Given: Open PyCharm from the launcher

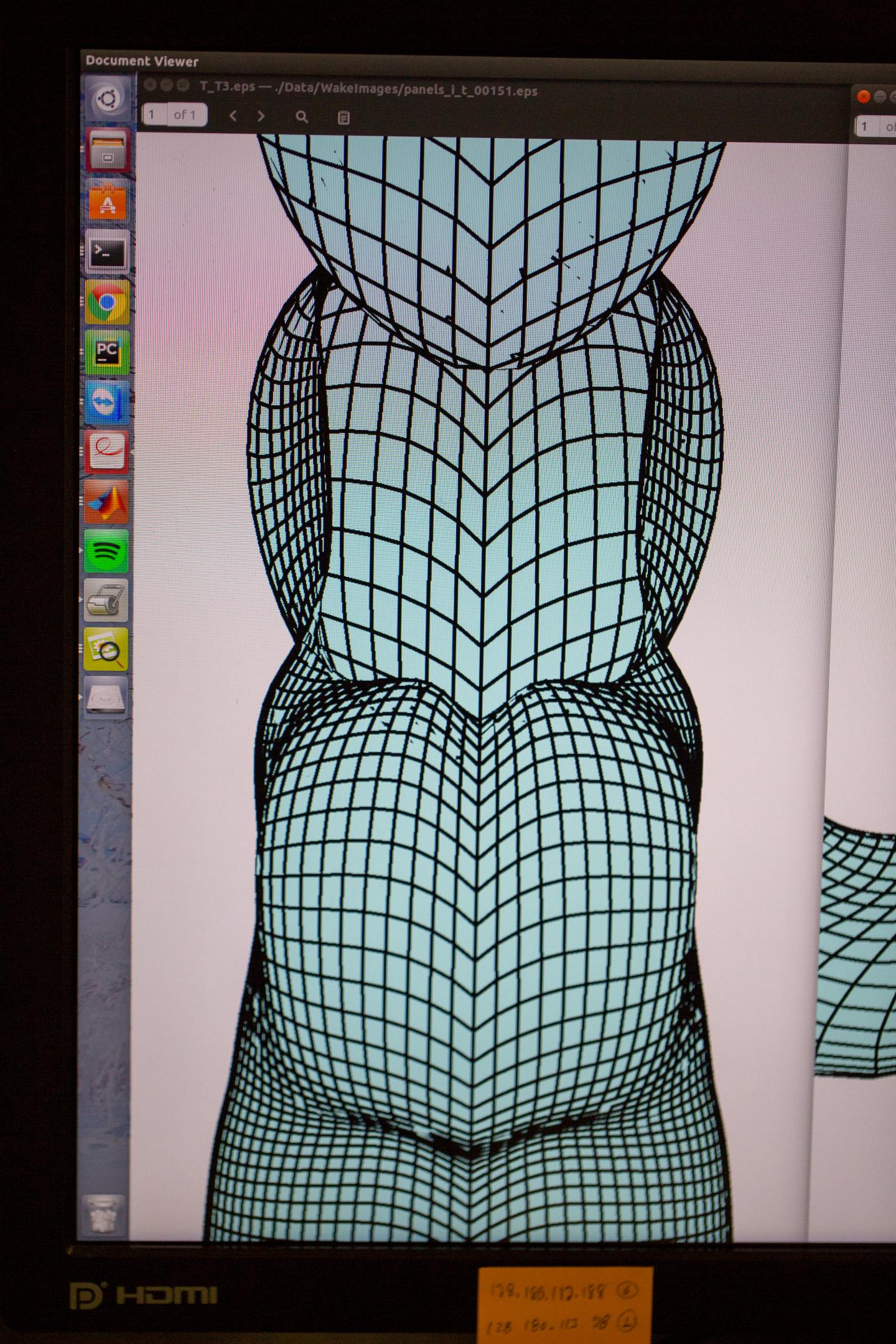Looking at the screenshot, I should pos(107,352).
